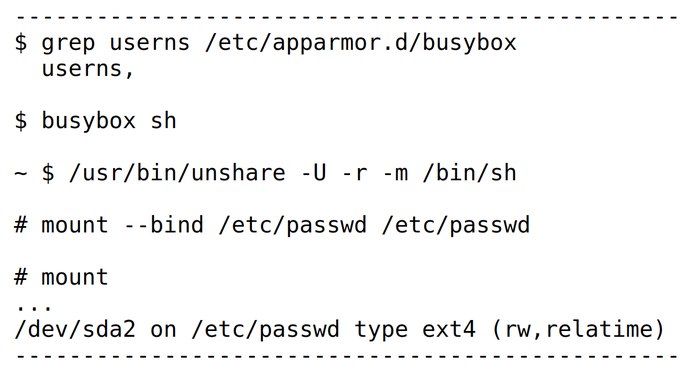Click the /etc/apparmor.d/busybox file path
Viewport: 680px width, 371px height.
coord(360,43)
